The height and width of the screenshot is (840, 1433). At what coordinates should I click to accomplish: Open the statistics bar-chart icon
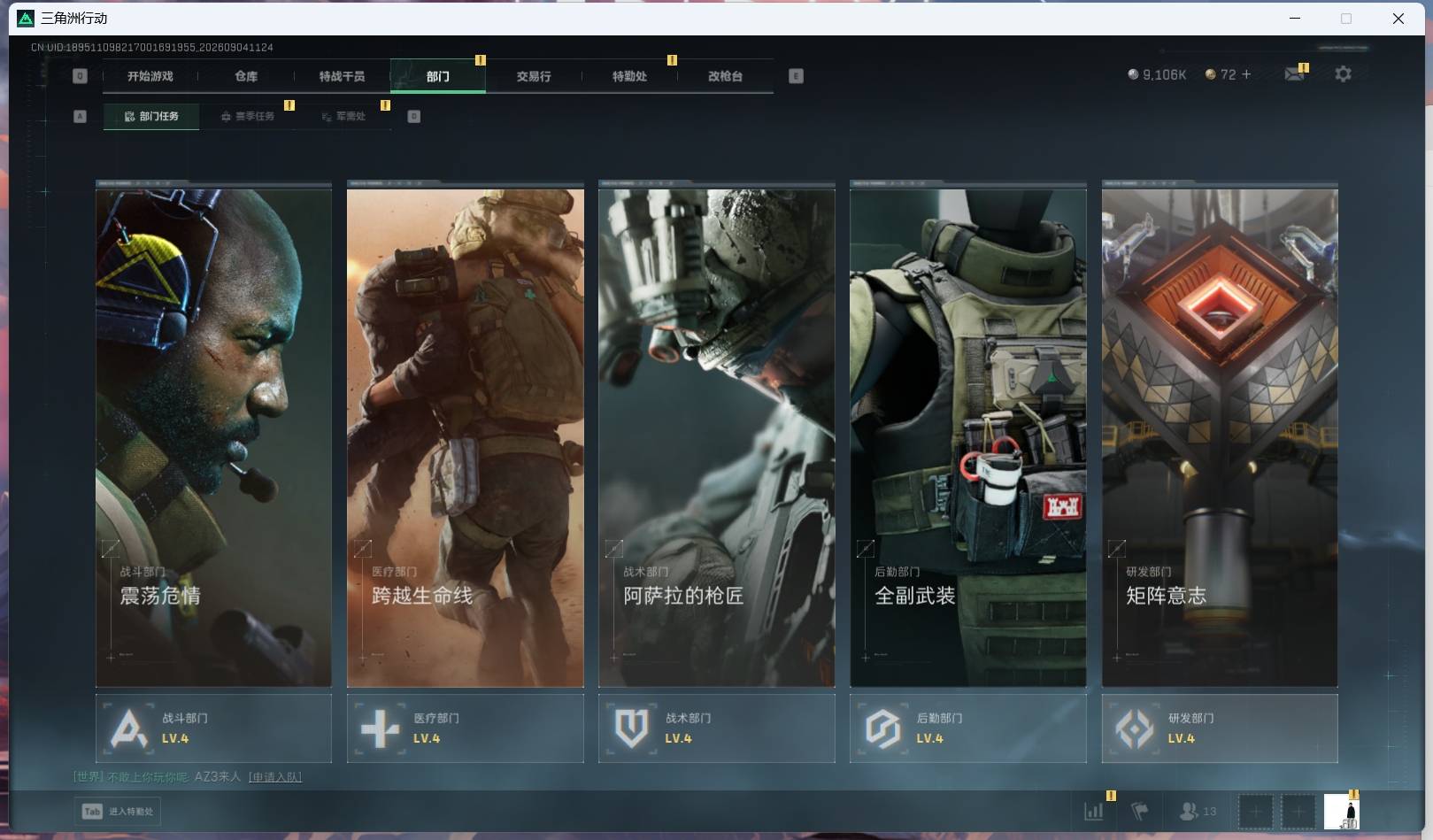(x=1094, y=811)
